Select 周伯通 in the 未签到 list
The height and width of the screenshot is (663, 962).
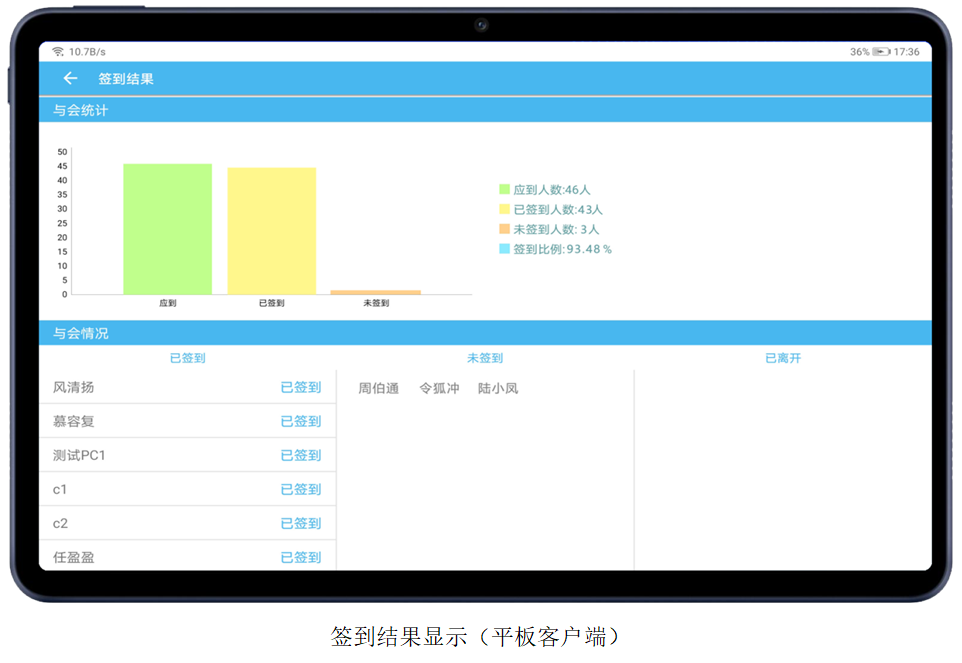380,387
